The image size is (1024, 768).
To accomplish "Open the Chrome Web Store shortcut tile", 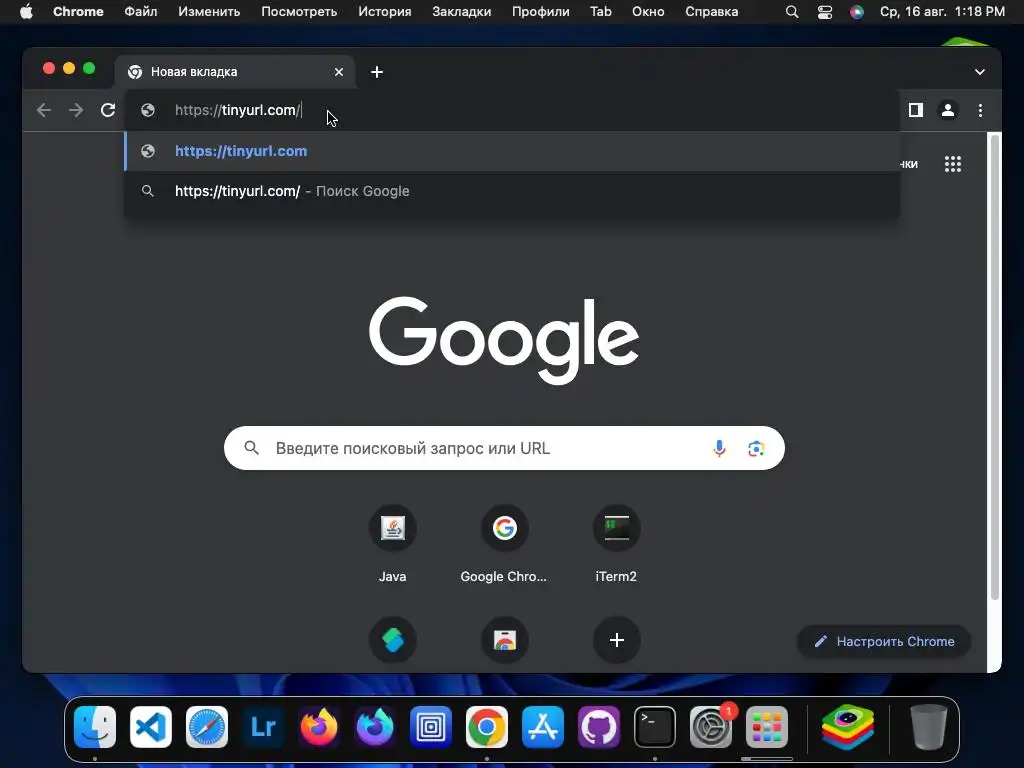I will pyautogui.click(x=504, y=640).
